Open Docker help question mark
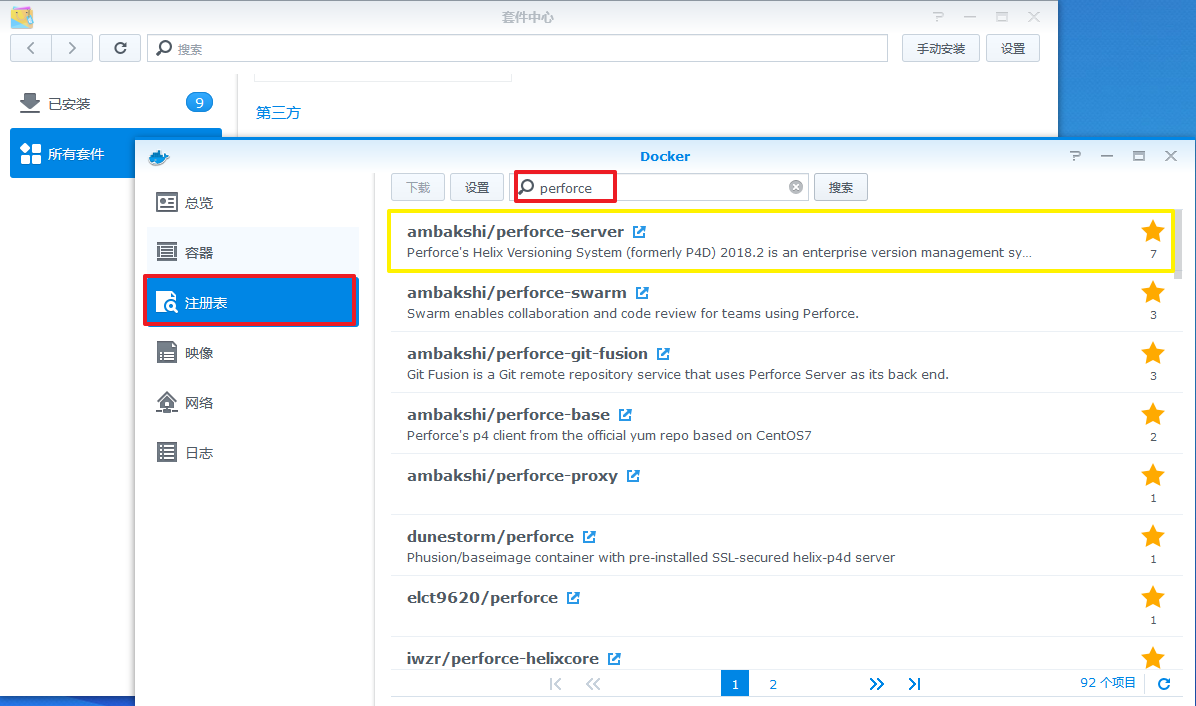The height and width of the screenshot is (706, 1196). pyautogui.click(x=1075, y=156)
